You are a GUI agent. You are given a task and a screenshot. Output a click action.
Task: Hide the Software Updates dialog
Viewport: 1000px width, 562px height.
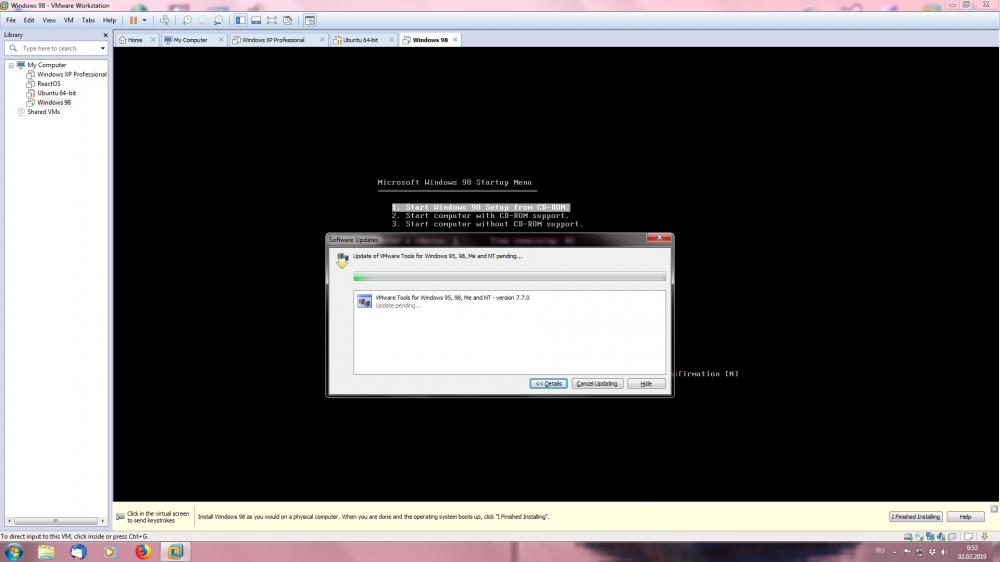pyautogui.click(x=646, y=383)
